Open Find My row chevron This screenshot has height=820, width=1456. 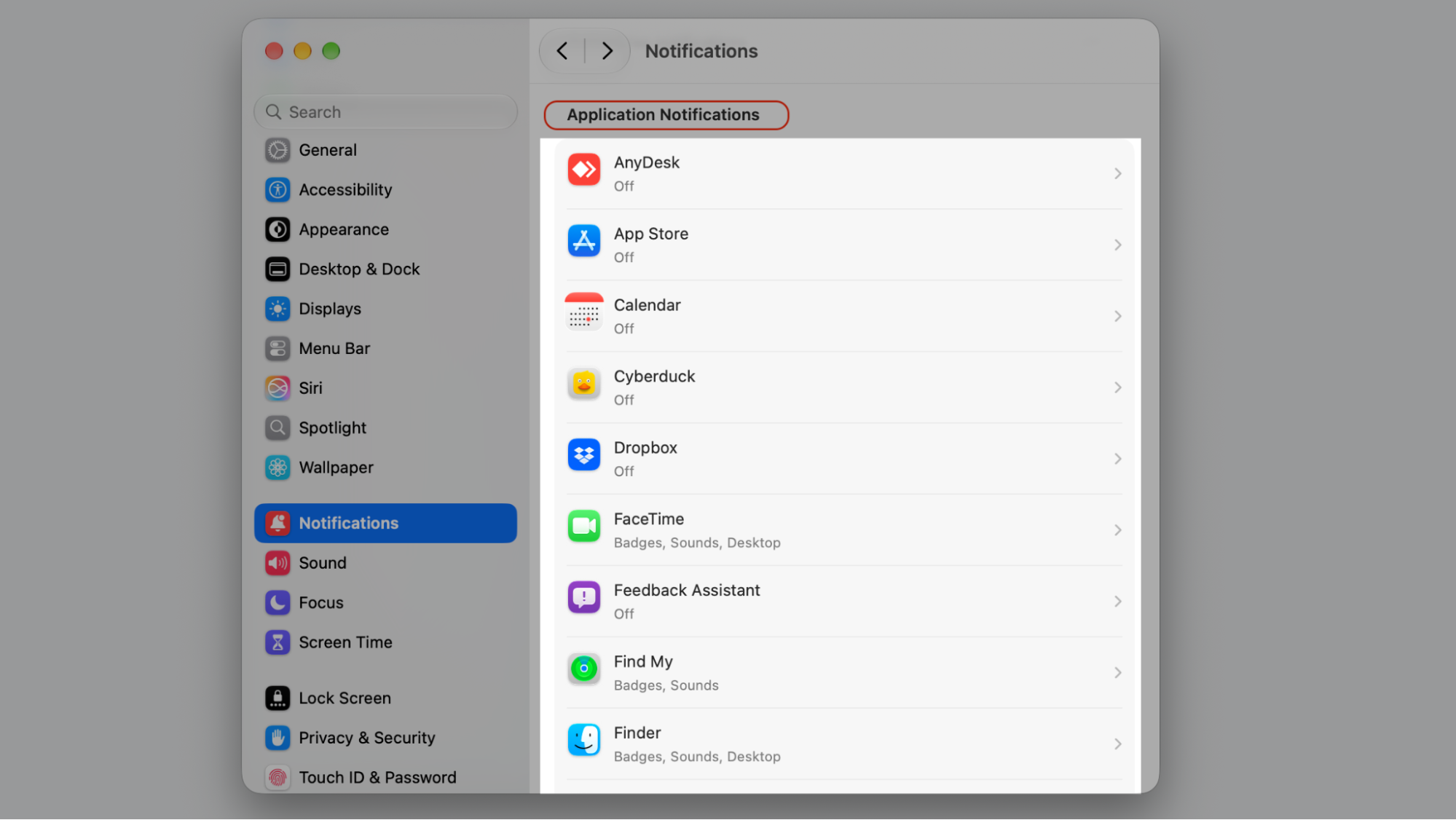click(1117, 673)
